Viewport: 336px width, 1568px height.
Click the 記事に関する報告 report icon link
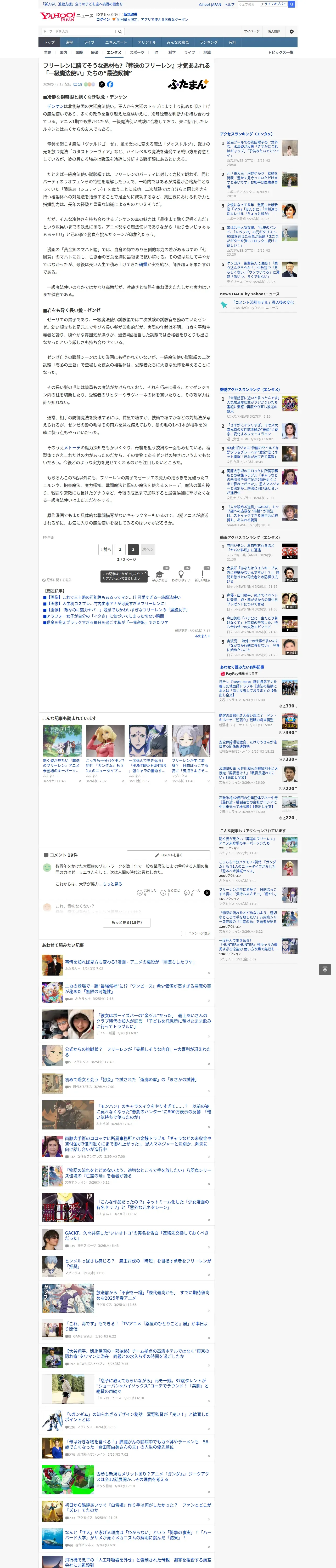57,580
